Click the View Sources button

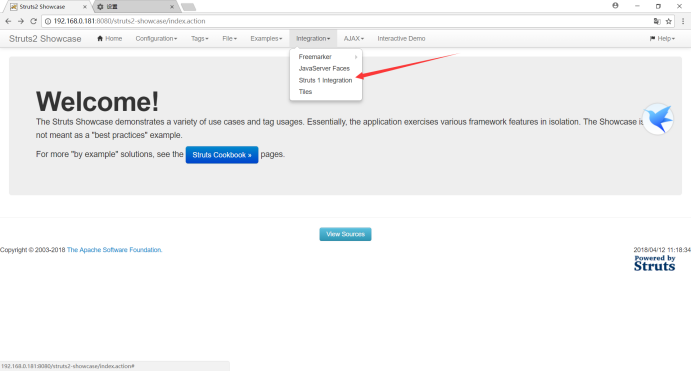(x=345, y=234)
